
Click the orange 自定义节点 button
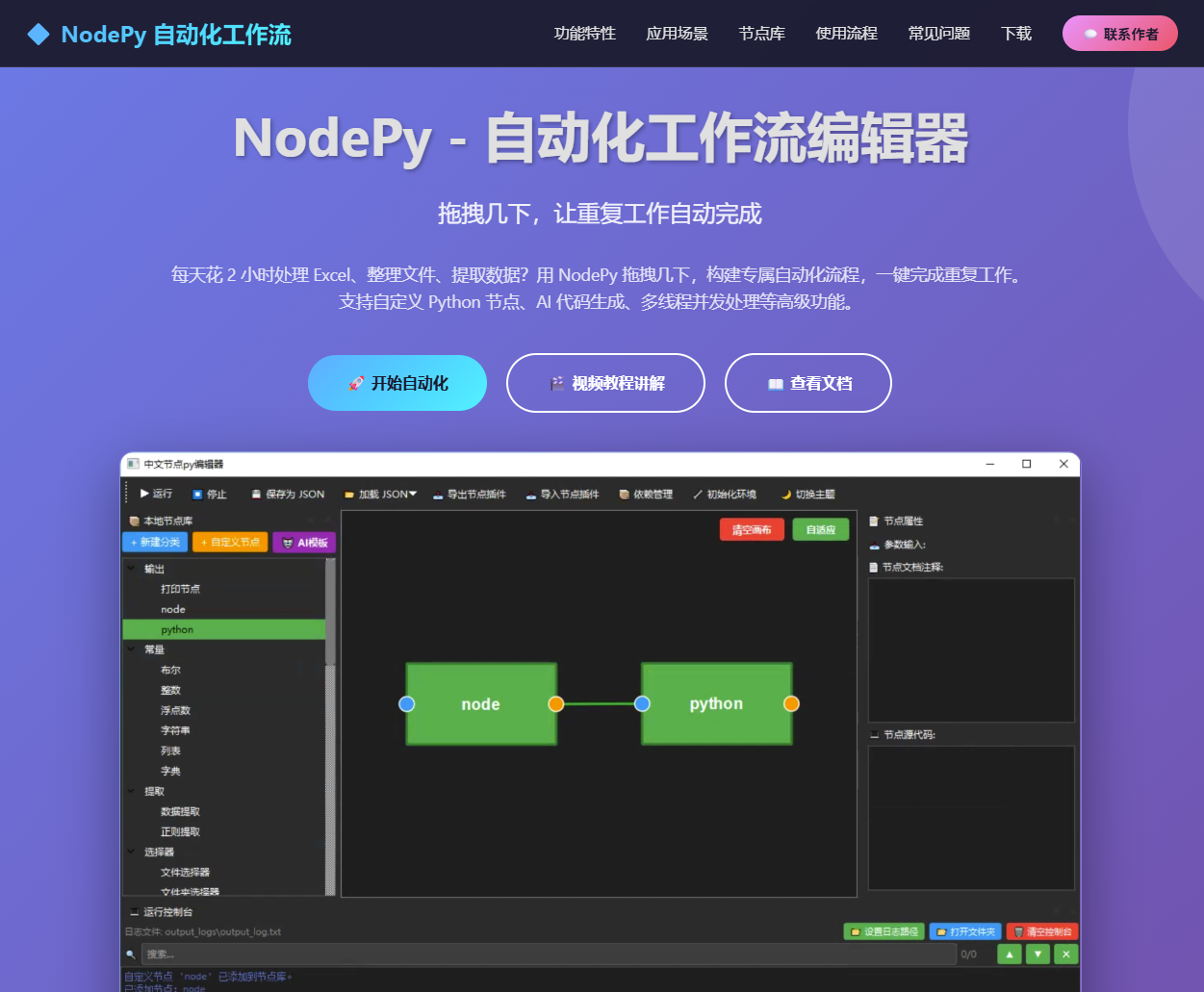click(x=230, y=543)
